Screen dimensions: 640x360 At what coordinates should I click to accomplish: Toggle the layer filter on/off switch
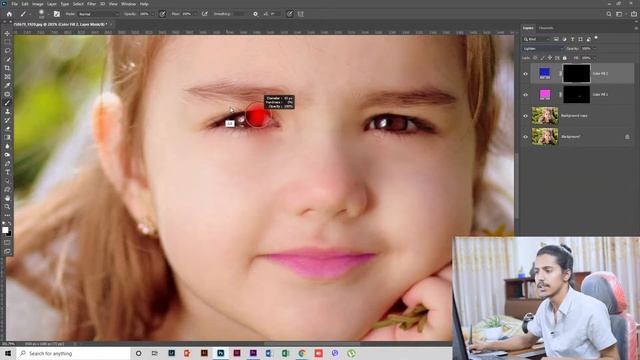596,38
